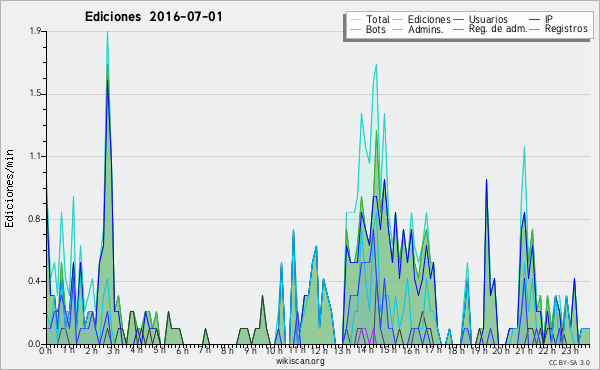Click the 'Ediciones' legend label

[x=429, y=19]
